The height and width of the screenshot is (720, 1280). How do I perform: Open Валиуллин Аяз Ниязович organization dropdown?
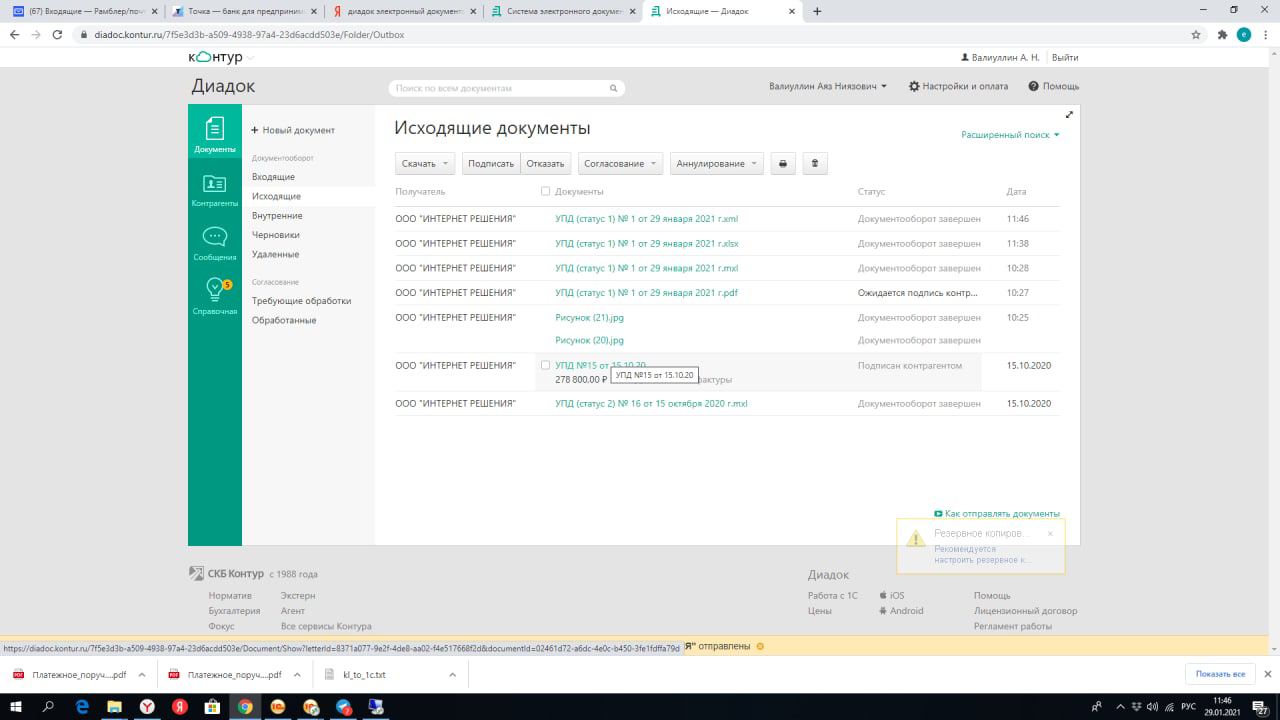point(828,87)
